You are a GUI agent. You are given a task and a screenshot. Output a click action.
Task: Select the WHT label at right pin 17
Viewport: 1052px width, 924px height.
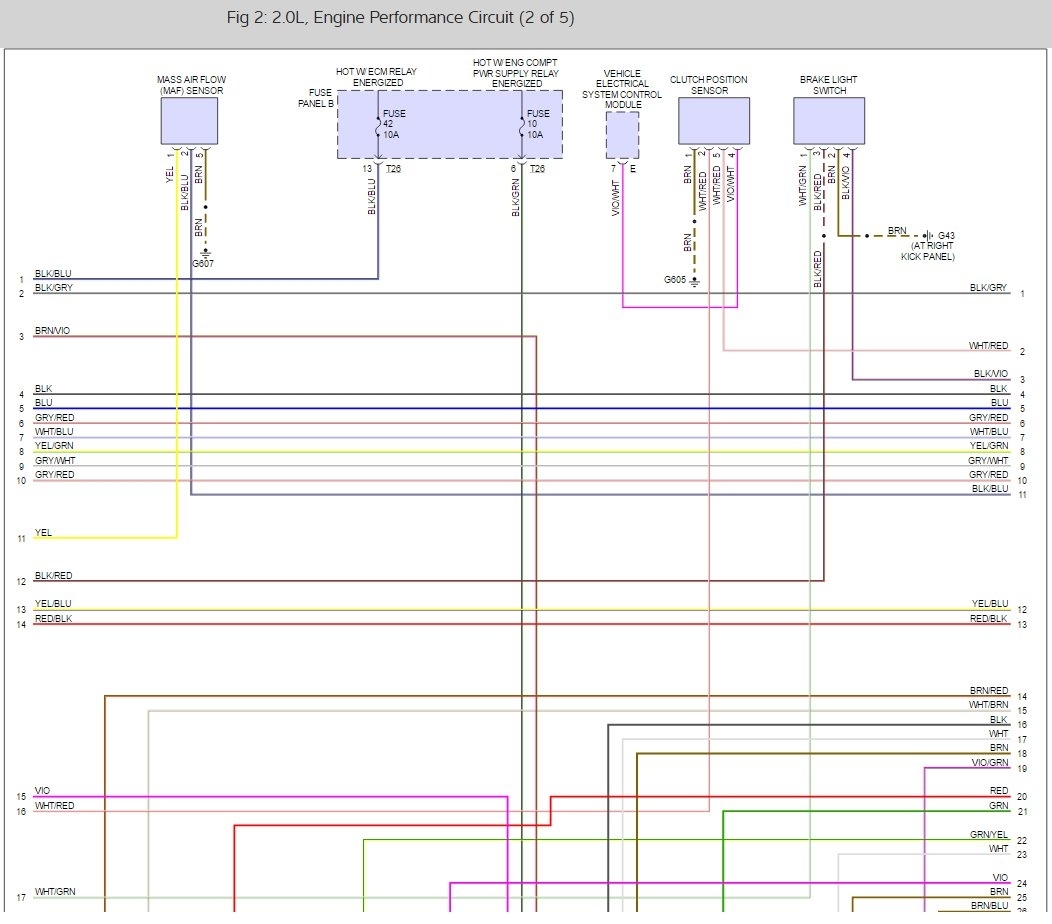pos(998,733)
